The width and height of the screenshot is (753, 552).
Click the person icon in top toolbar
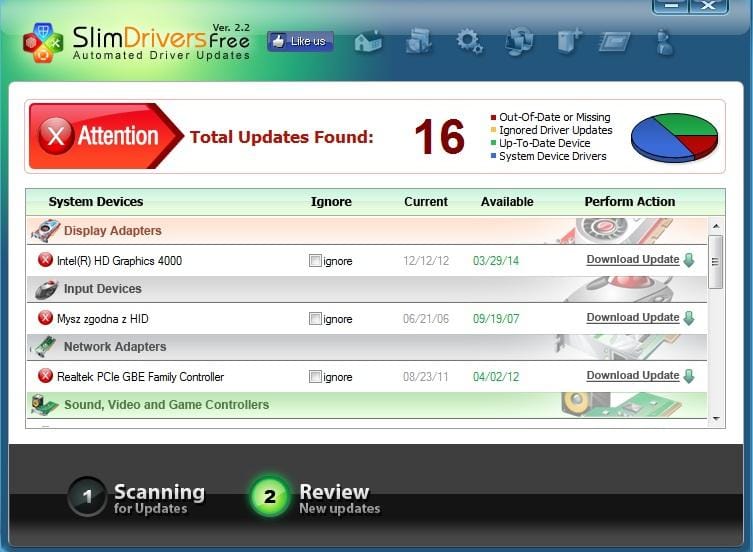click(x=663, y=42)
